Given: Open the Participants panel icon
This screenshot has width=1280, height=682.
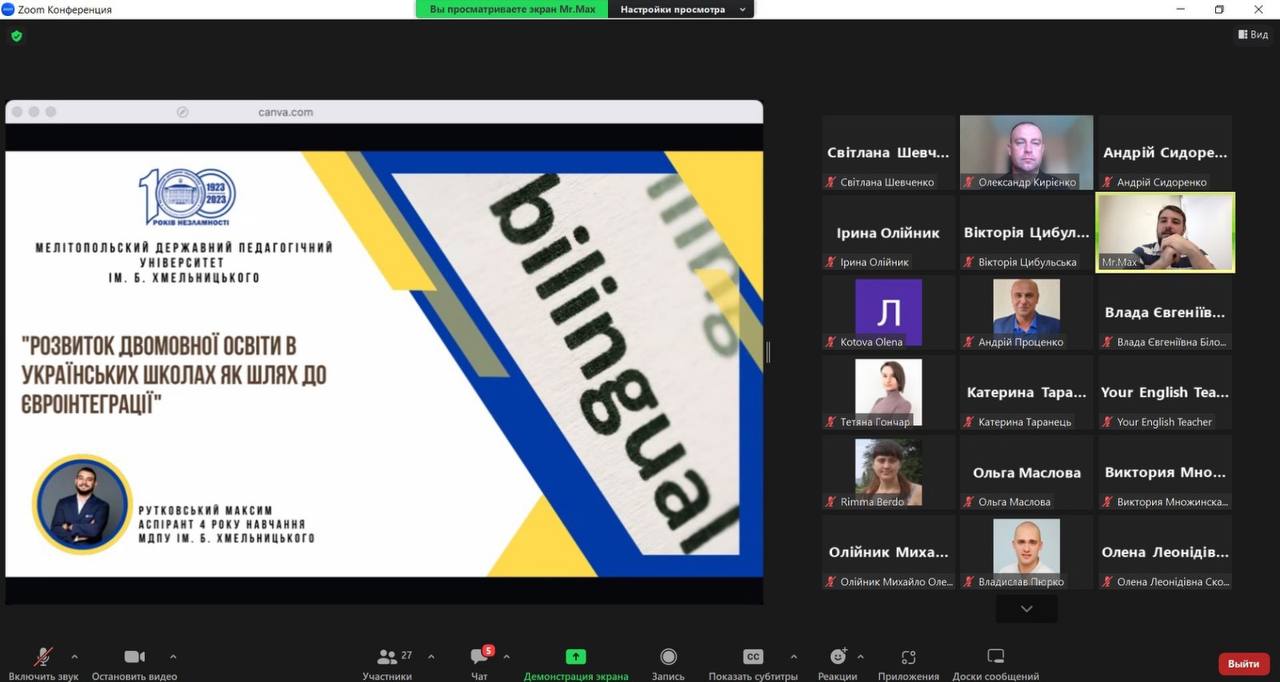Looking at the screenshot, I should (x=387, y=657).
